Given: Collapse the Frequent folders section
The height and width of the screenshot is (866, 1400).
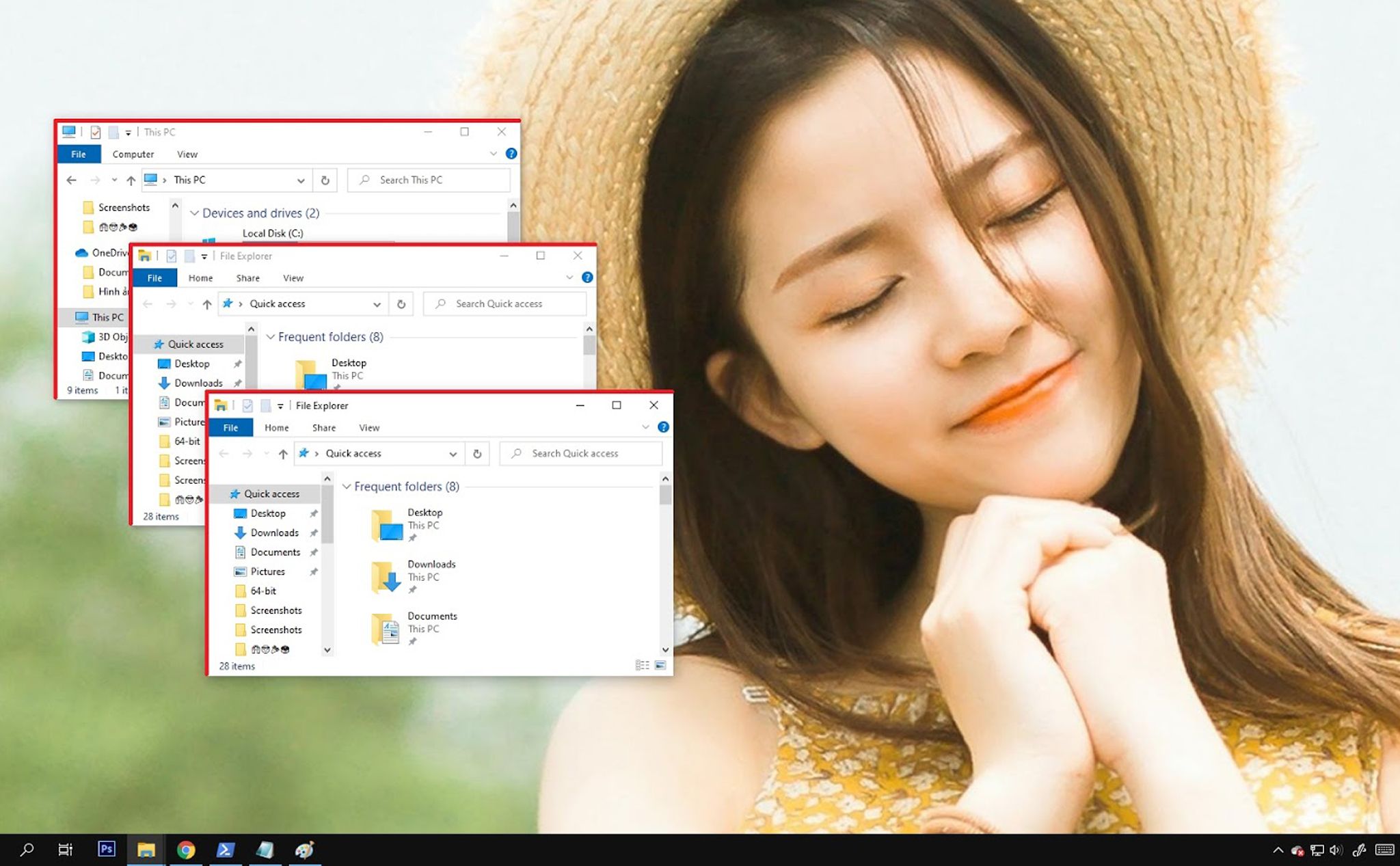Looking at the screenshot, I should point(347,486).
